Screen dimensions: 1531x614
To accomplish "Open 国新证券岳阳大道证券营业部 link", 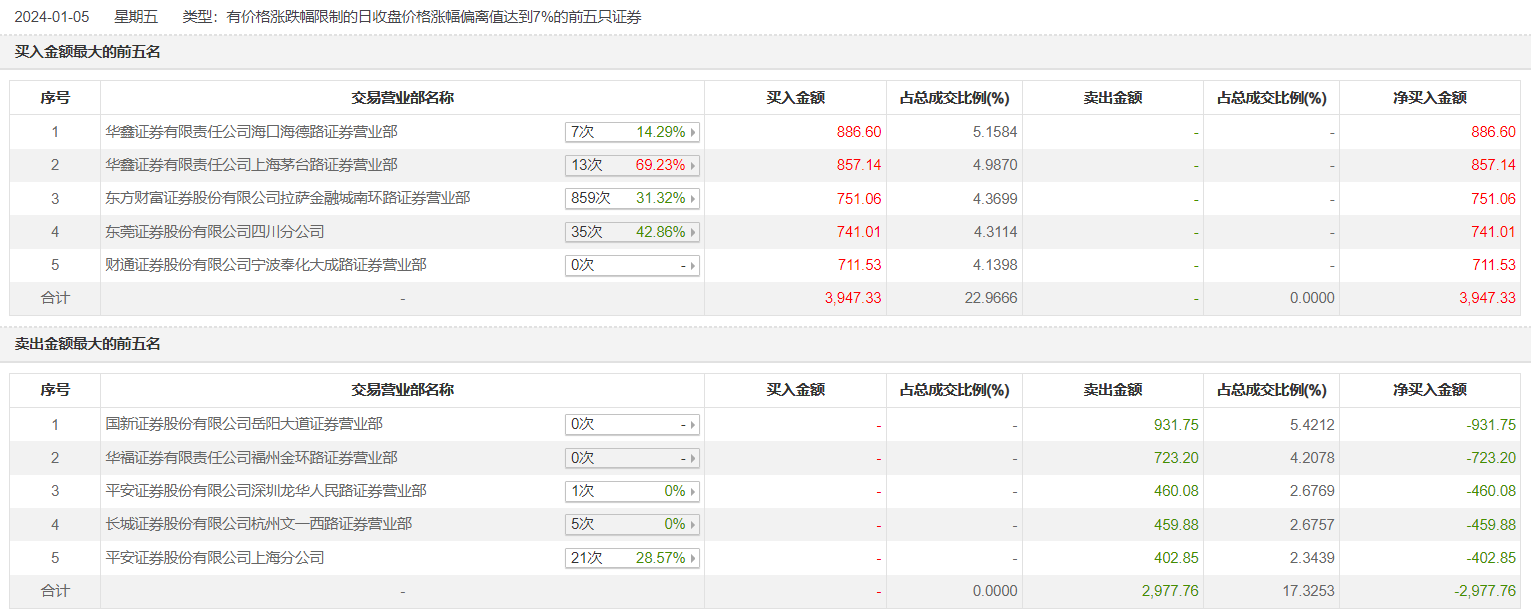I will (244, 424).
